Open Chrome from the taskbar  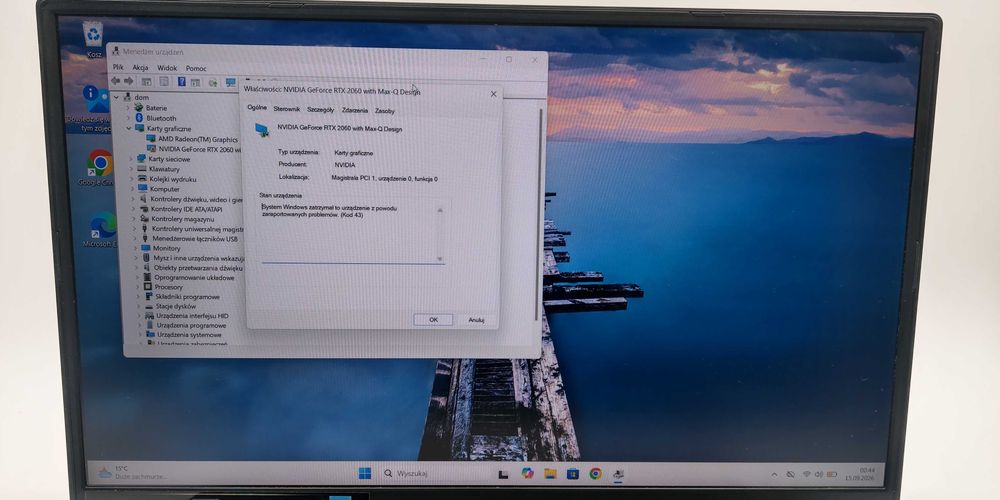point(596,473)
